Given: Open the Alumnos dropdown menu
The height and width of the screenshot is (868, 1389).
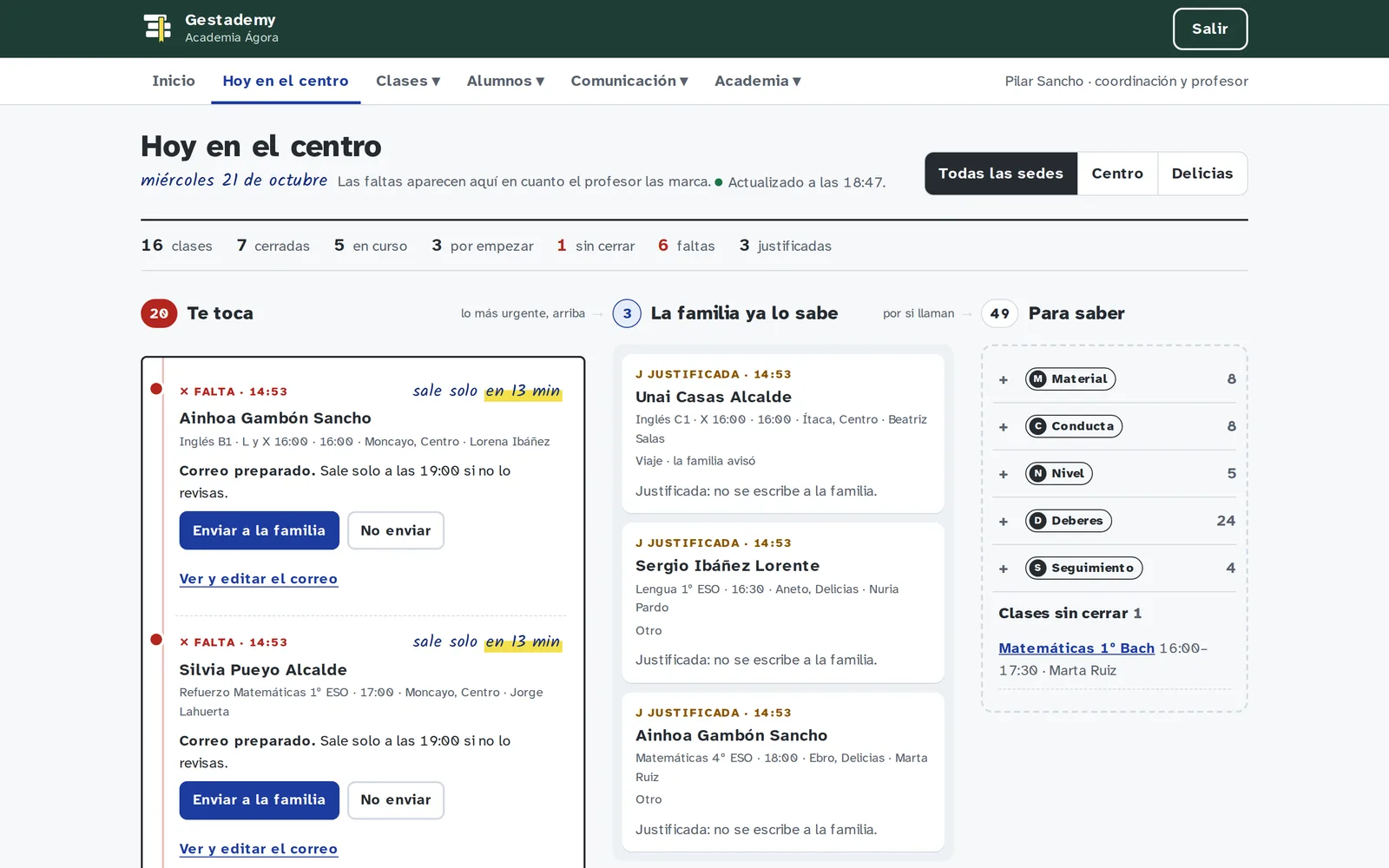Looking at the screenshot, I should (x=505, y=81).
